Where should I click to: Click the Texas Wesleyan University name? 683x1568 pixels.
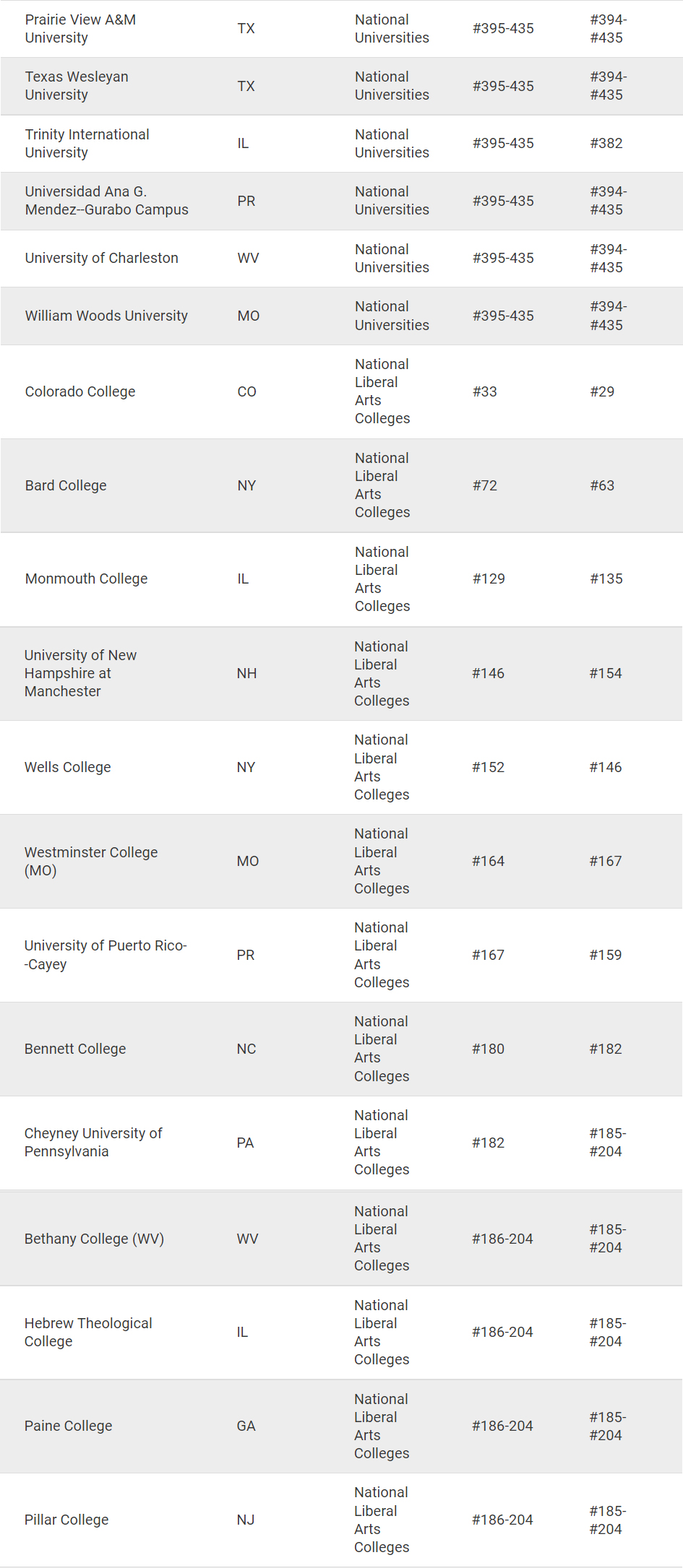pyautogui.click(x=77, y=86)
